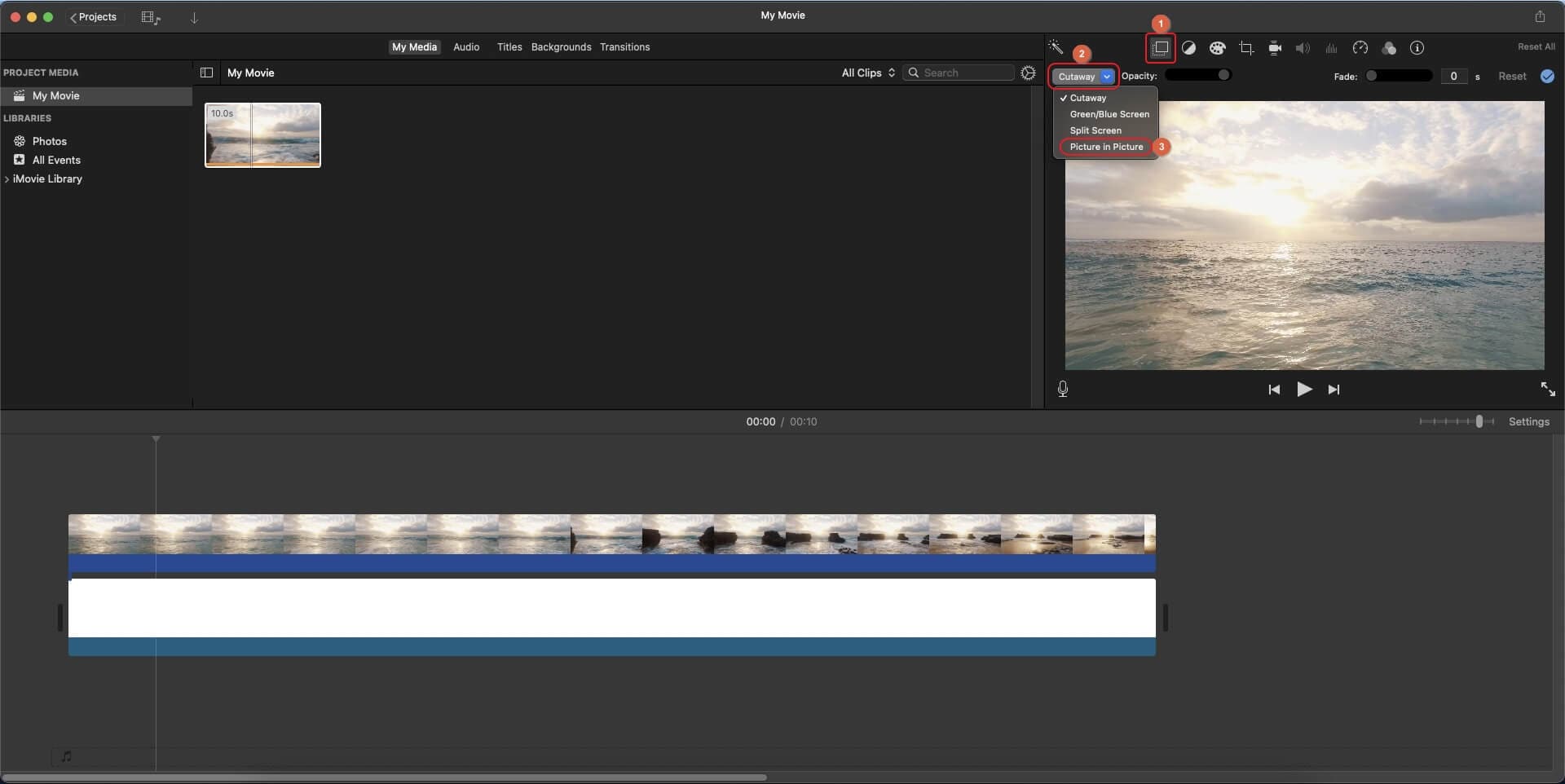The height and width of the screenshot is (784, 1565).
Task: Open the video overlay settings icon
Action: 1160,47
